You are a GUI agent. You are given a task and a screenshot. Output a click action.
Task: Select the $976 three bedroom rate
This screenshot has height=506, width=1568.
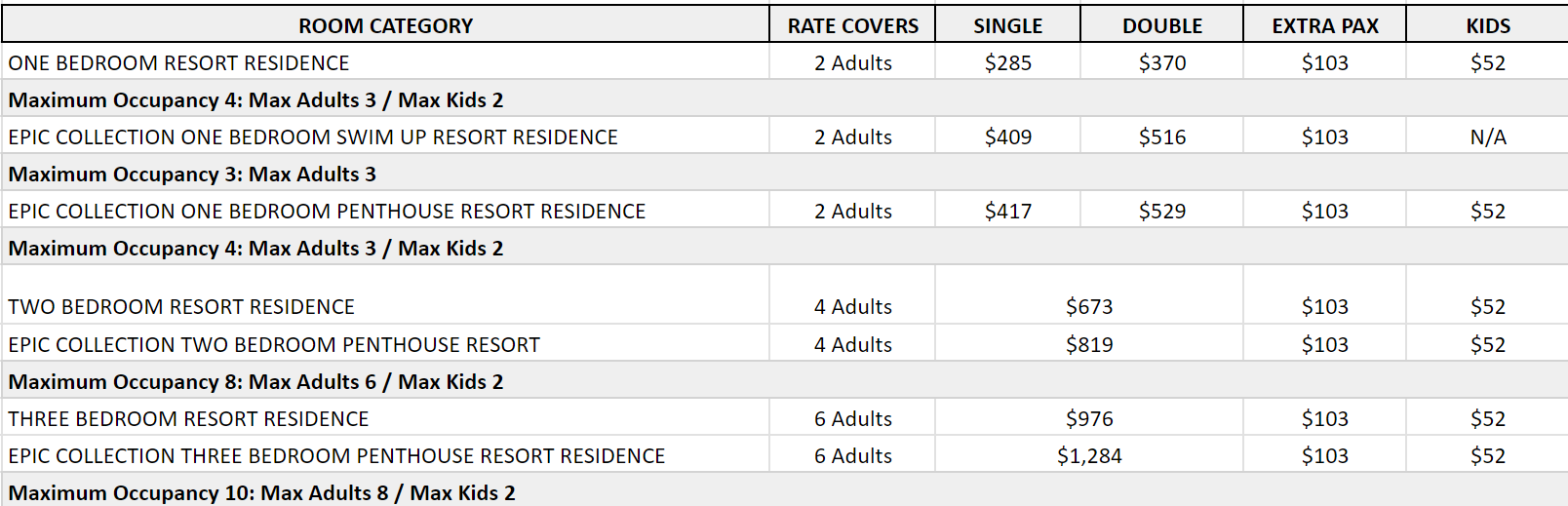(x=1089, y=418)
